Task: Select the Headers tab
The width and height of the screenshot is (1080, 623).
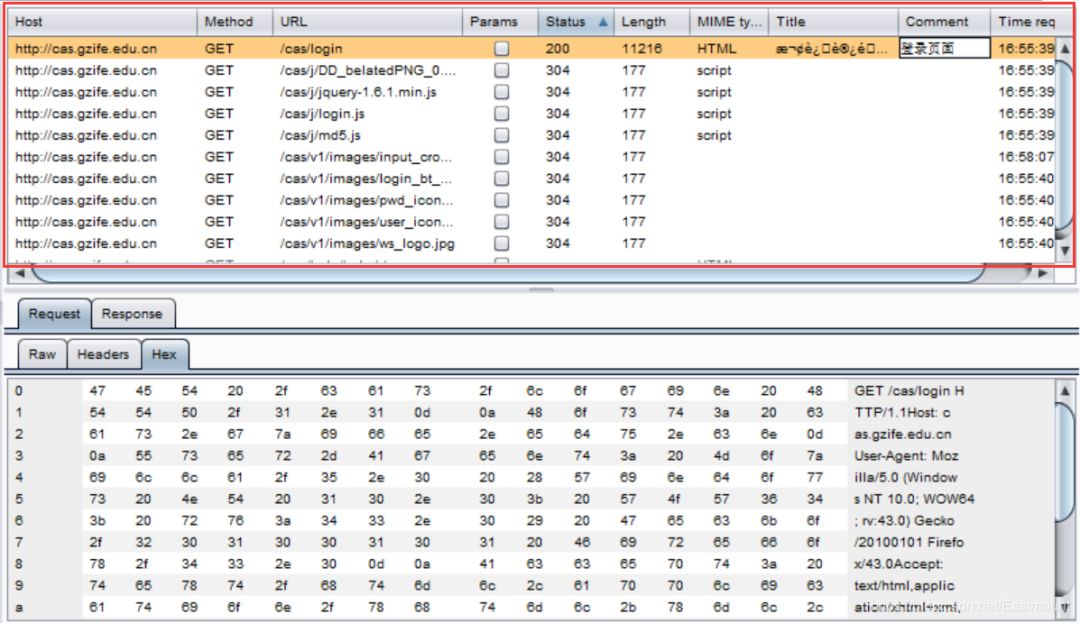Action: pos(103,354)
